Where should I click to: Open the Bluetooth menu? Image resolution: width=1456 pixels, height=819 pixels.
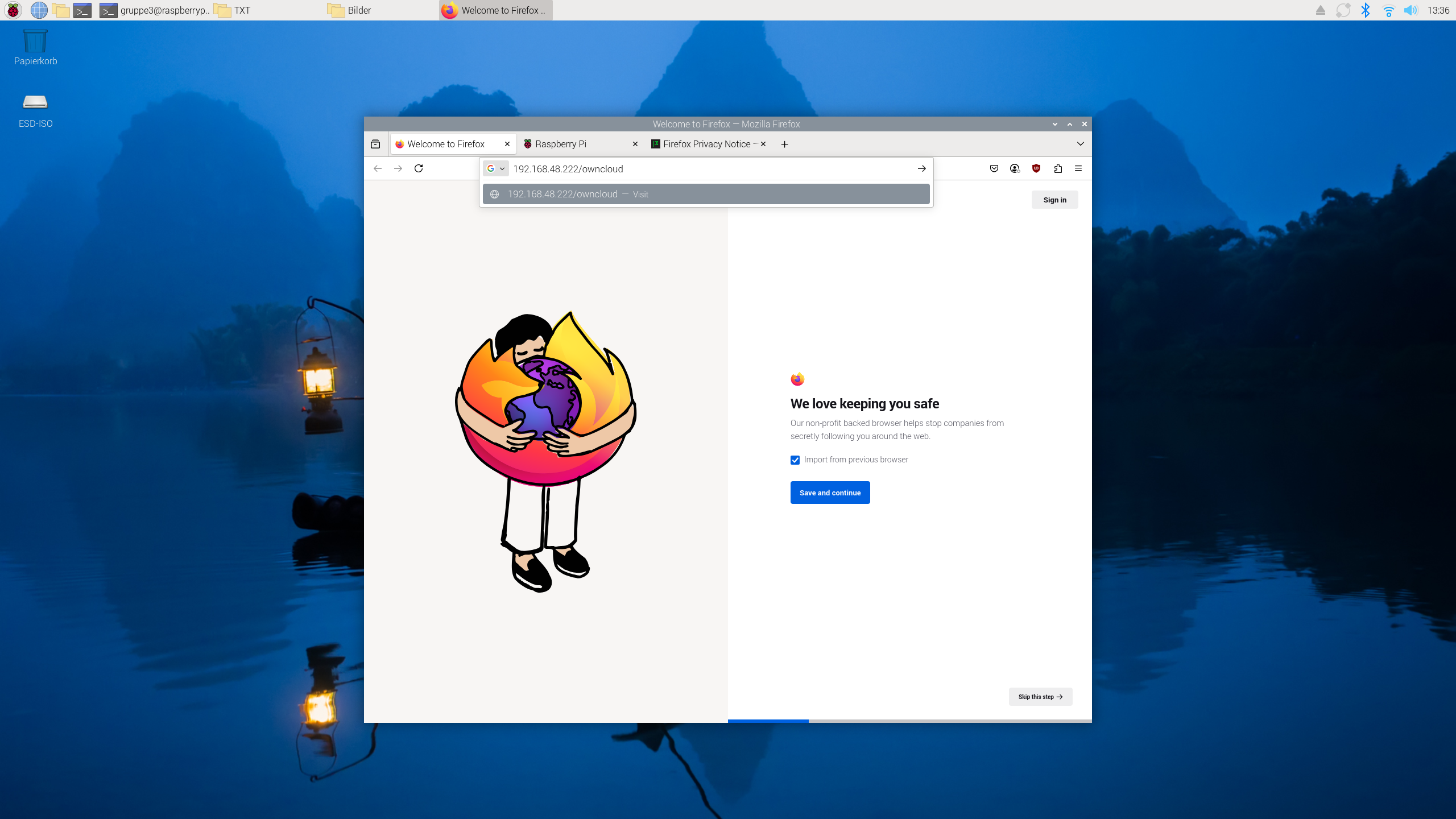1366,10
